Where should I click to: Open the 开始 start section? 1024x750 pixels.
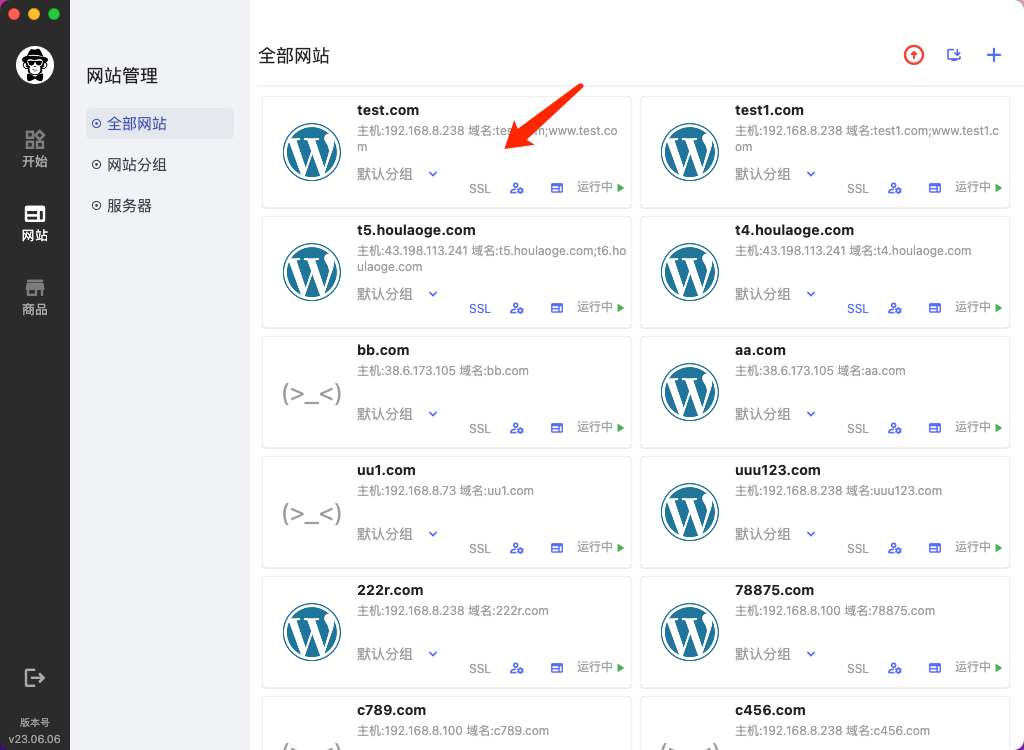35,148
